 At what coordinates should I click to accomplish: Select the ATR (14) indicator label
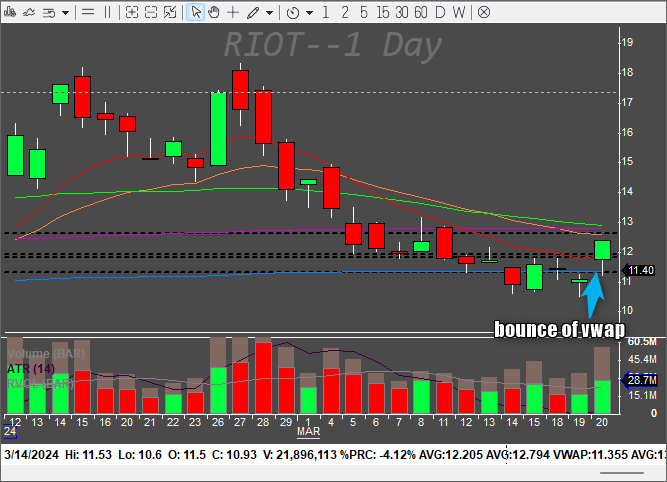[31, 368]
